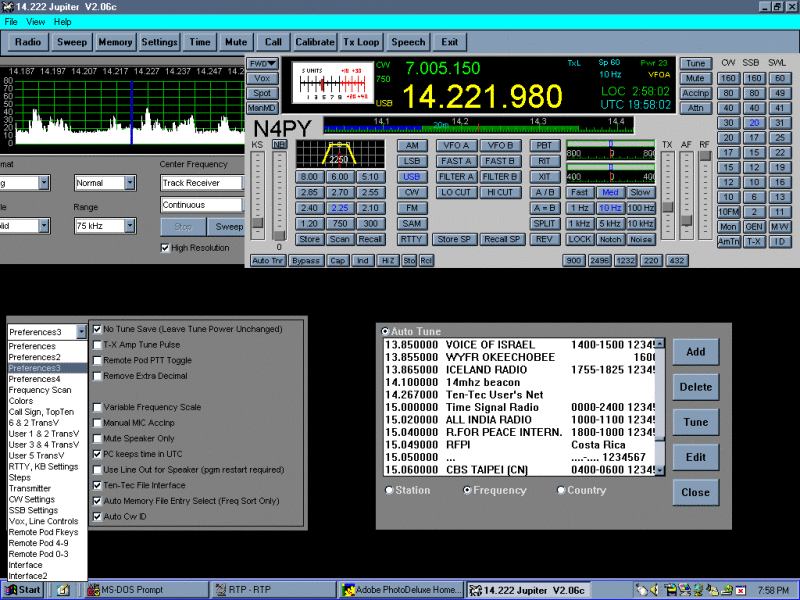The image size is (800, 600).
Task: Click the Sweep toolbar button
Action: click(x=72, y=42)
